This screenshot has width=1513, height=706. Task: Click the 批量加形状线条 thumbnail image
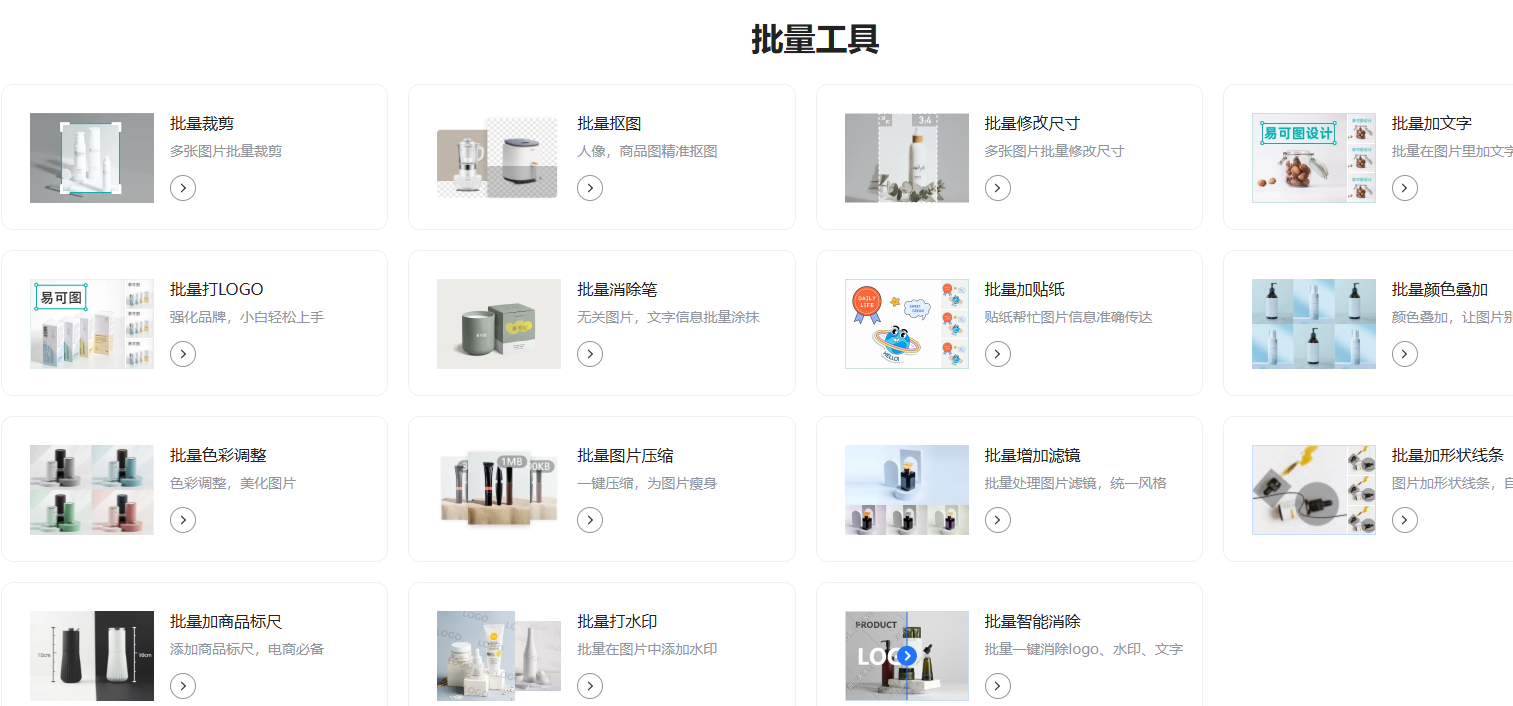pyautogui.click(x=1314, y=490)
